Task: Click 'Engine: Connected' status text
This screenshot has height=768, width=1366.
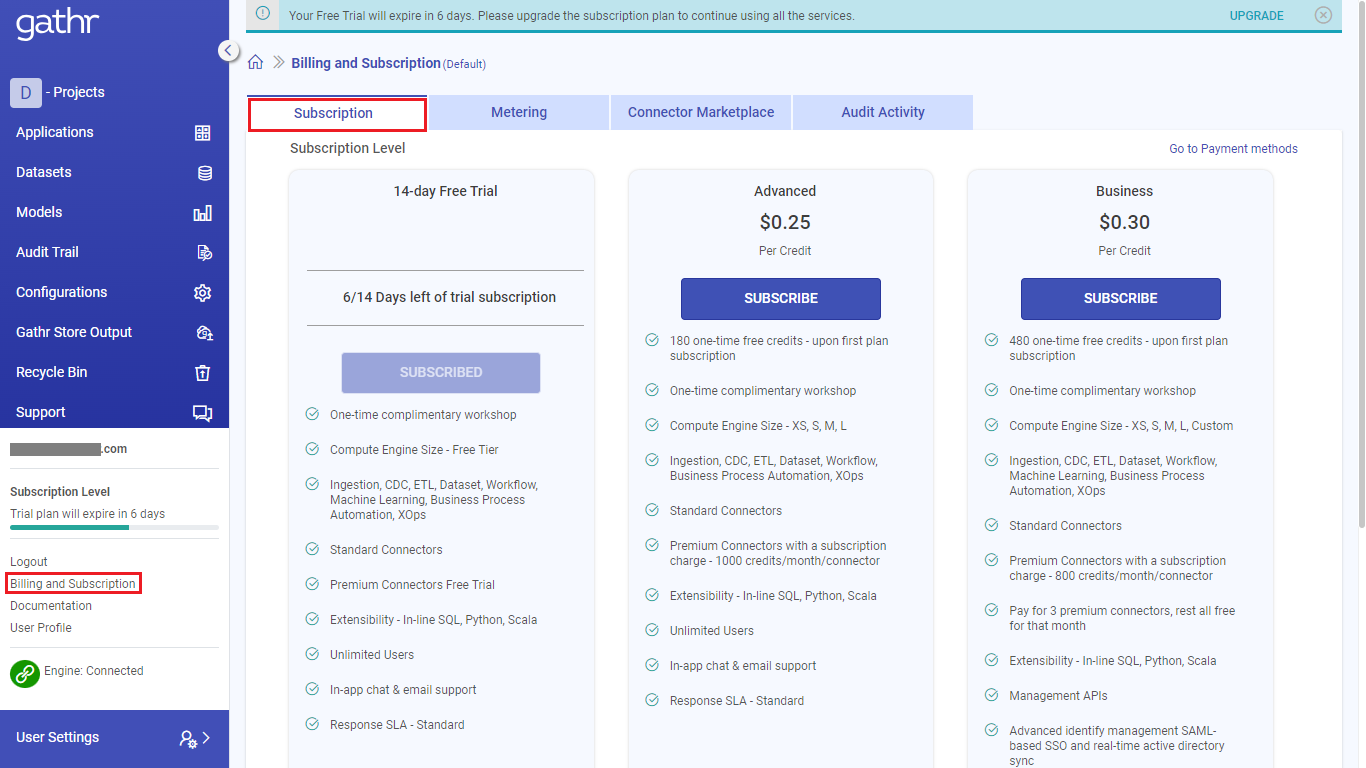Action: click(94, 671)
